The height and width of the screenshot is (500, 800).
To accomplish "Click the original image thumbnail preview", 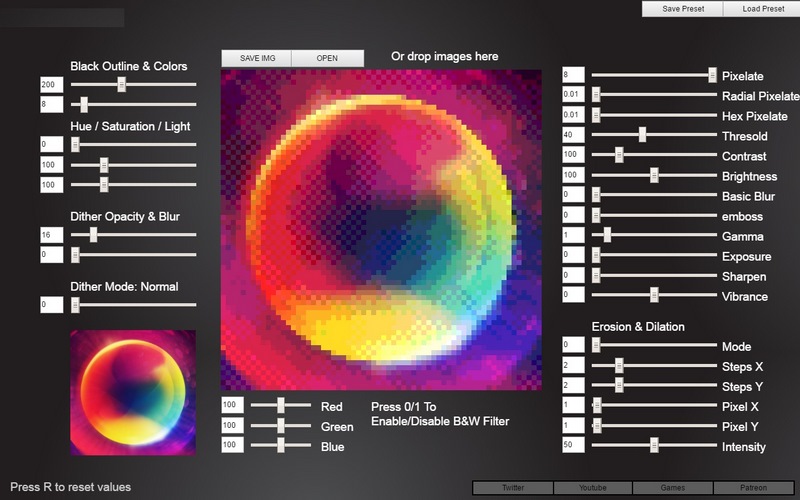I will pyautogui.click(x=133, y=392).
